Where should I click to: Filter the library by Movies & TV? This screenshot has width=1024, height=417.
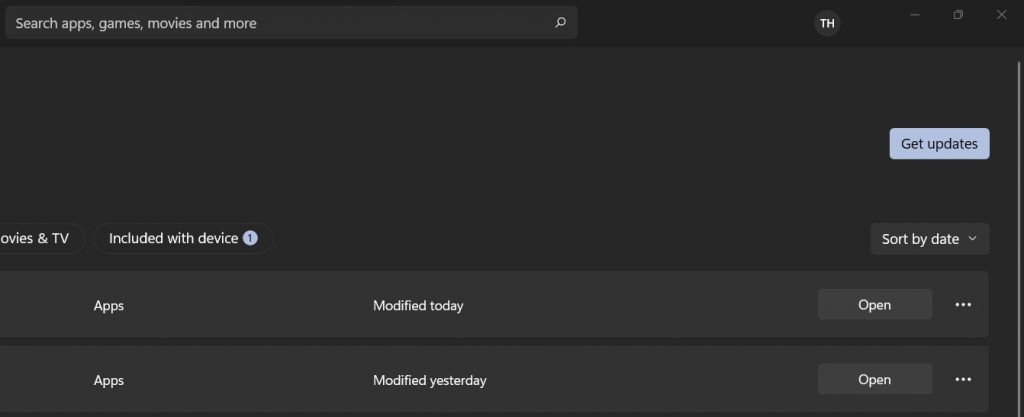click(x=36, y=238)
